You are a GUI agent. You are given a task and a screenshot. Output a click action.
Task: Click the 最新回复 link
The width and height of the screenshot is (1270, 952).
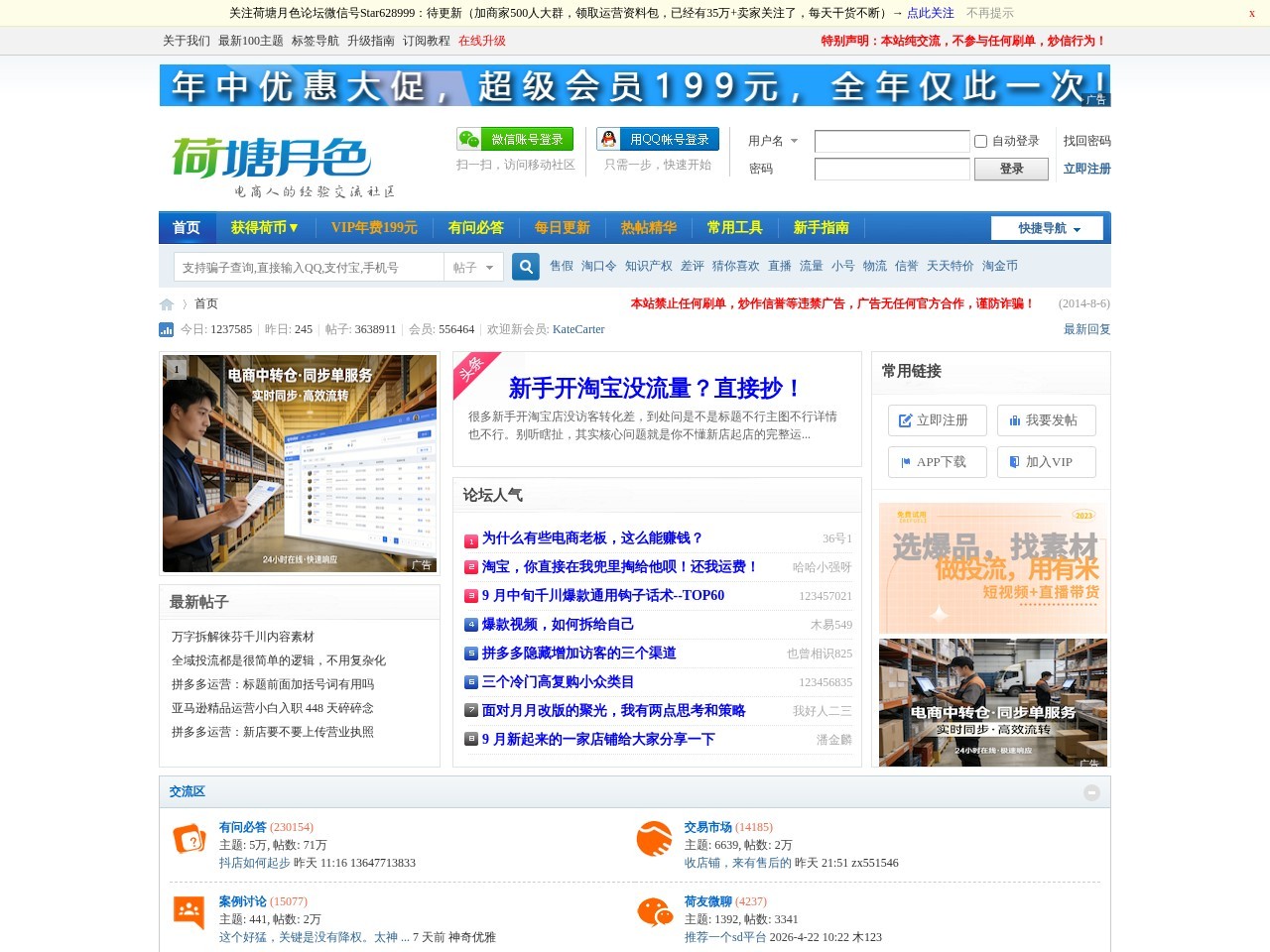[1087, 329]
